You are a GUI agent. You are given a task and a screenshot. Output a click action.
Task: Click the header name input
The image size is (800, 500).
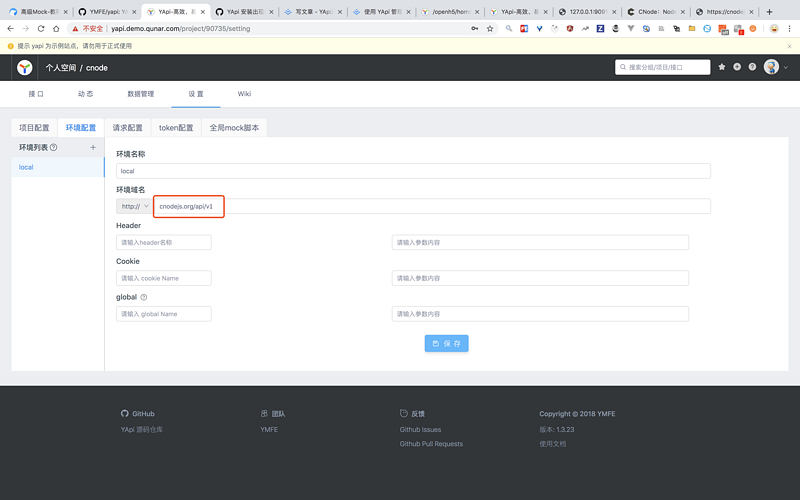pos(164,242)
